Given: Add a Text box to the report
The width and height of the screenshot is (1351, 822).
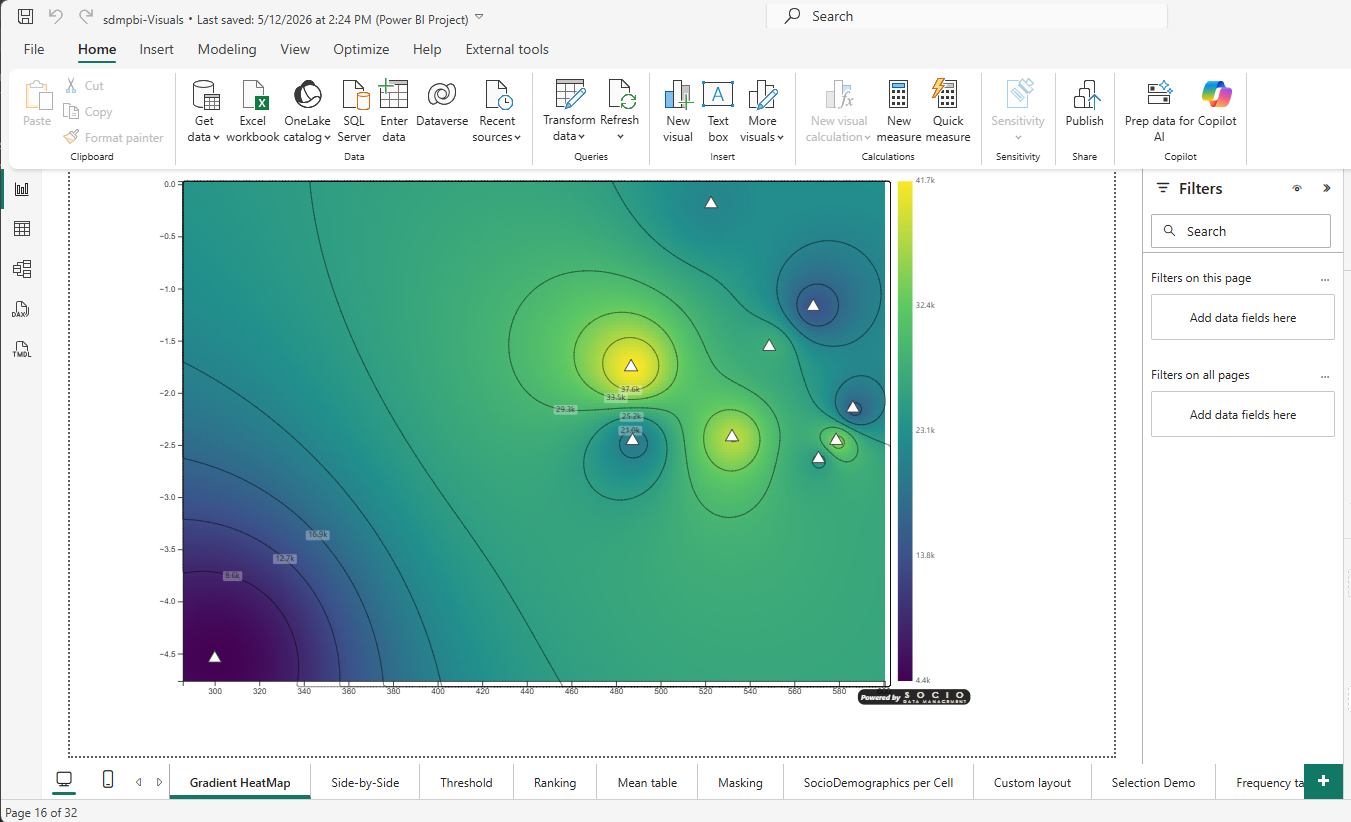Looking at the screenshot, I should tap(718, 111).
